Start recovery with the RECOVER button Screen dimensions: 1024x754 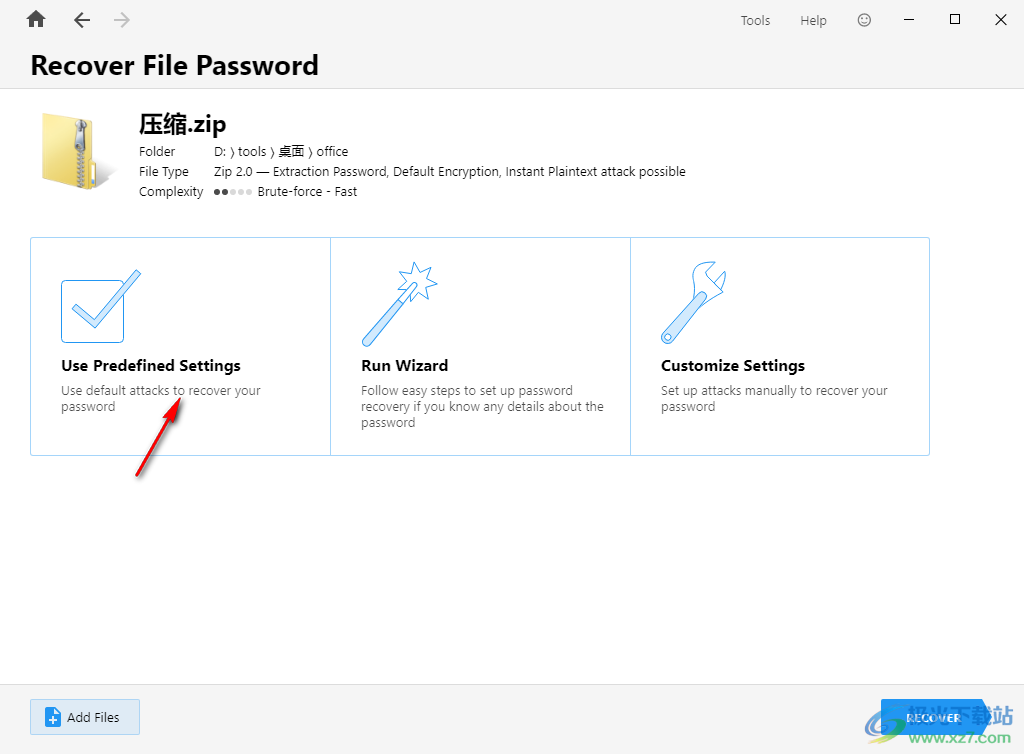tap(933, 717)
